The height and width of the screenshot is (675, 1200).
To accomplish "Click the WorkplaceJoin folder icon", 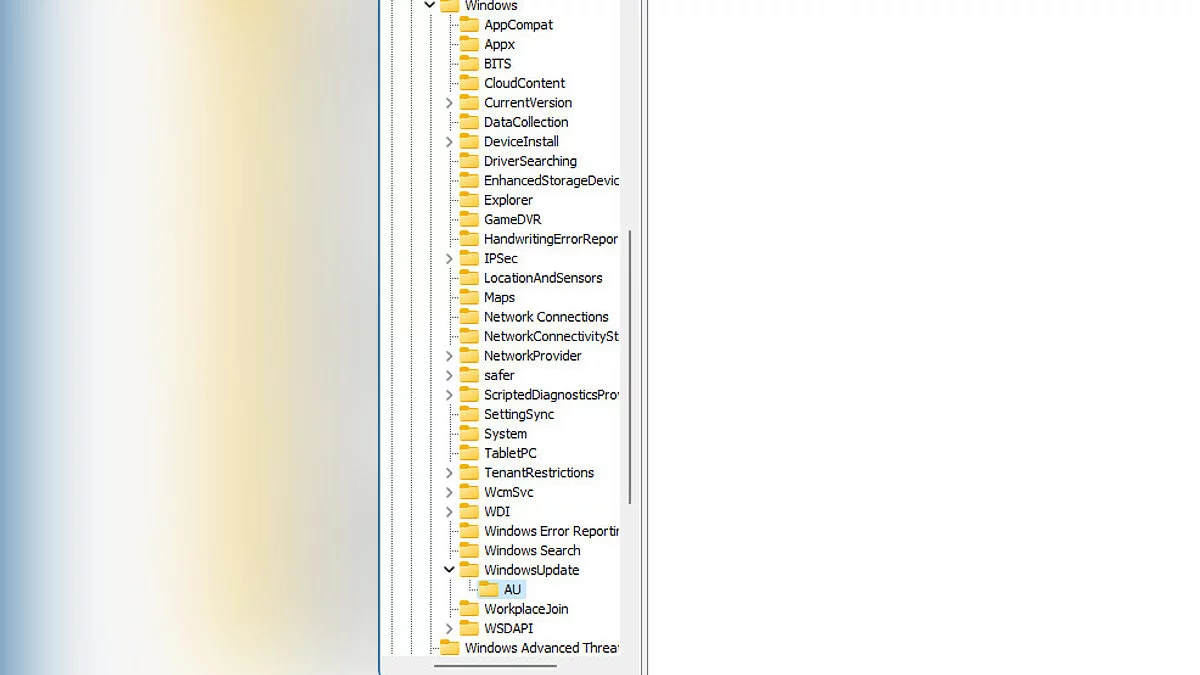I will click(469, 609).
